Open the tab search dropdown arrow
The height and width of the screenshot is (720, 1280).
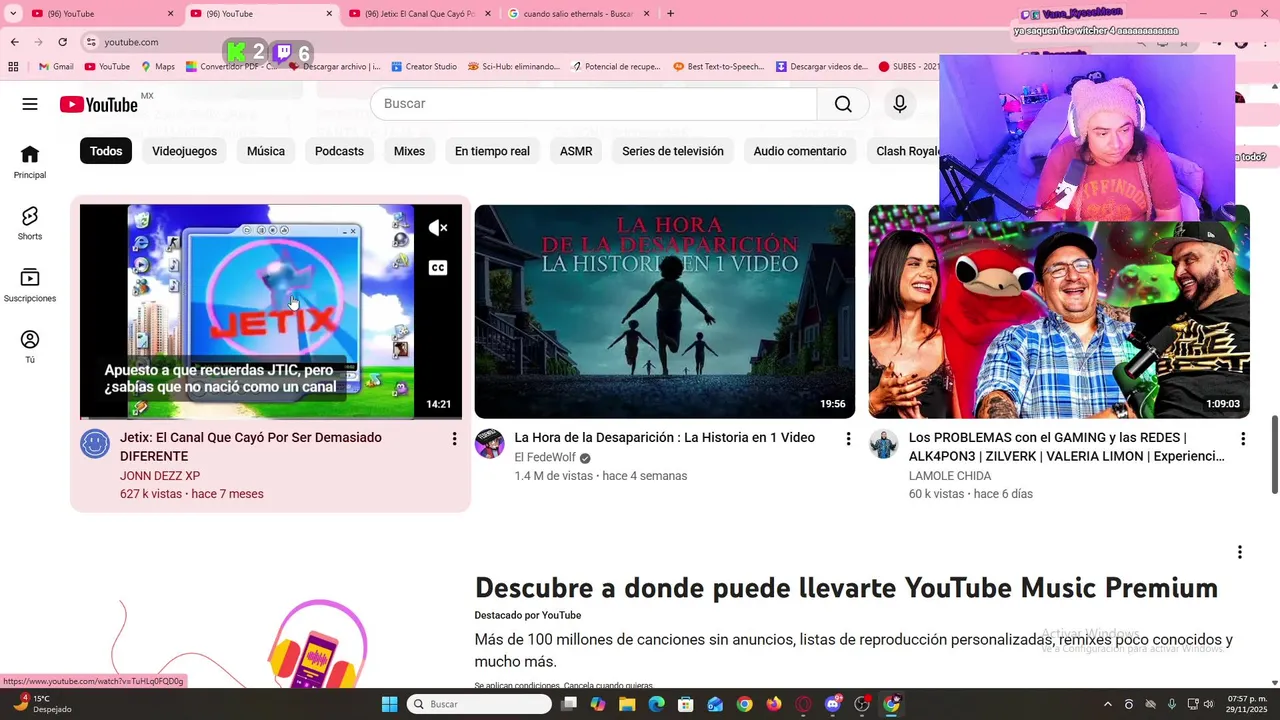pyautogui.click(x=13, y=14)
